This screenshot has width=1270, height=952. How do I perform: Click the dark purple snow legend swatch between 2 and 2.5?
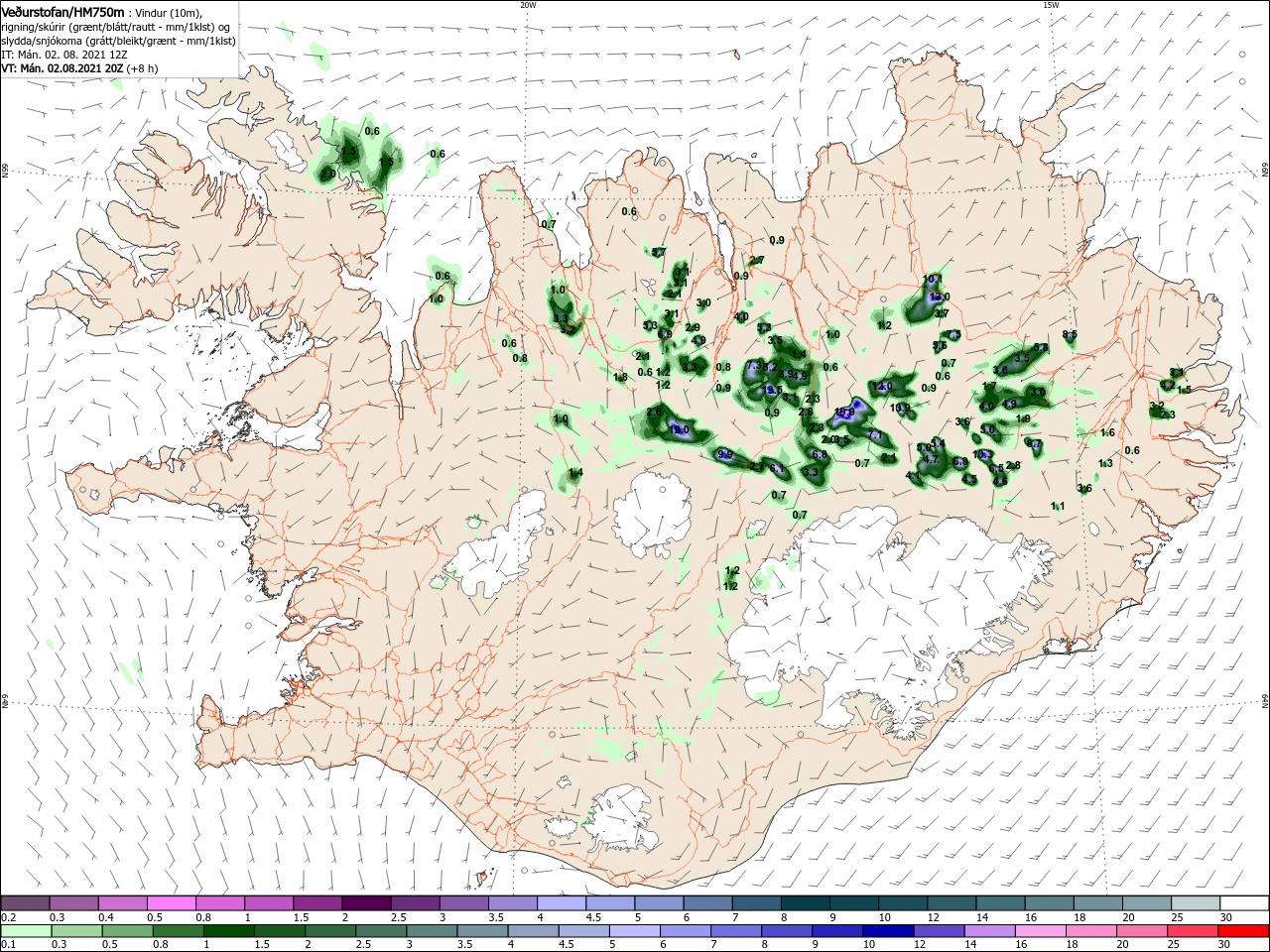pos(366,903)
